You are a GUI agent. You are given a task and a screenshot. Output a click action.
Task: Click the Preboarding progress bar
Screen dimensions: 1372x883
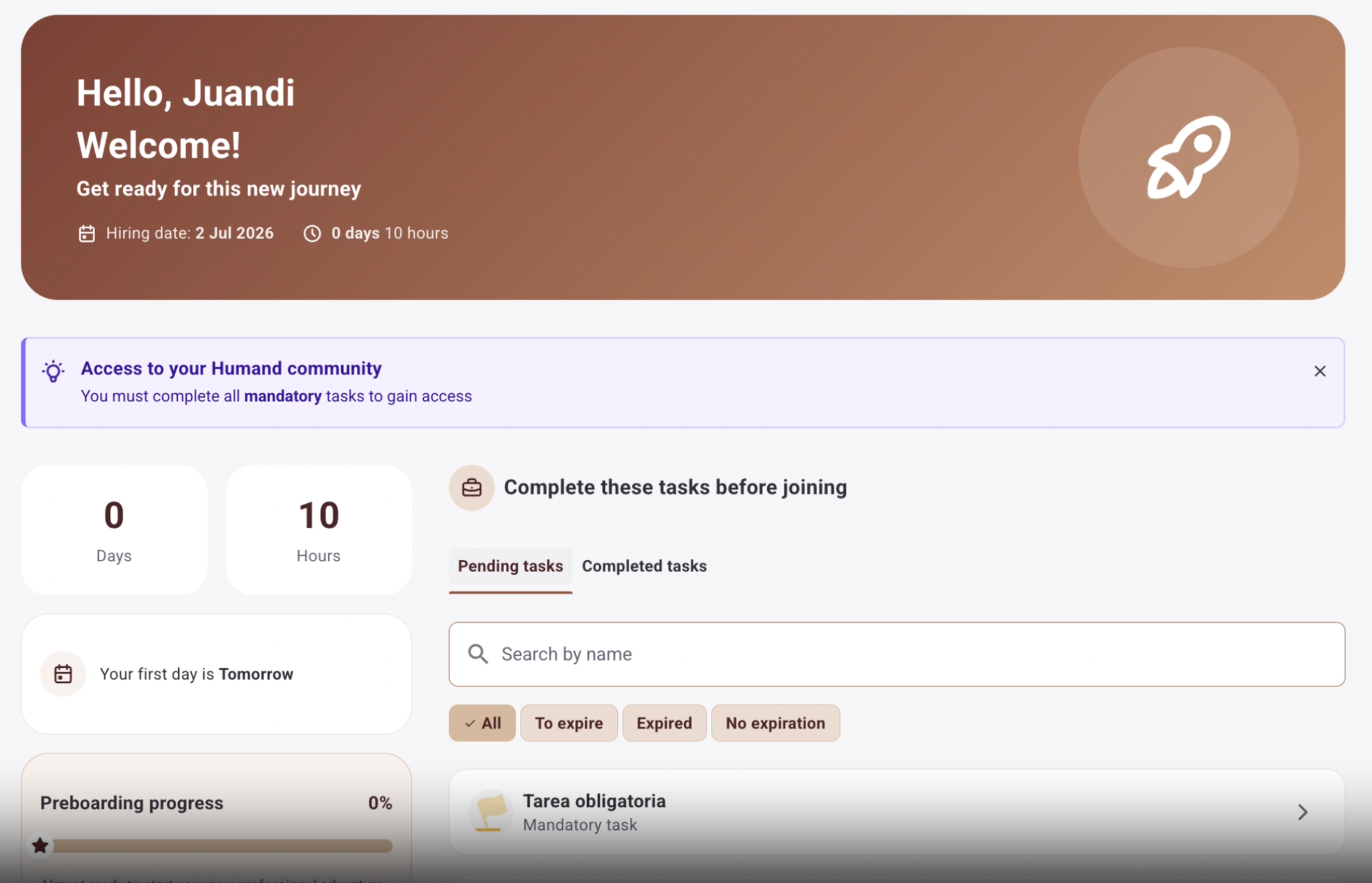217,846
